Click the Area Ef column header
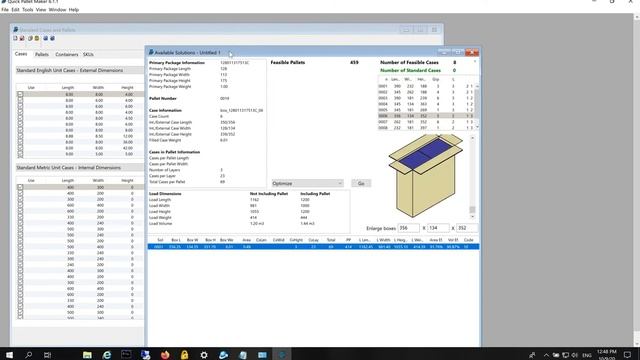Image resolution: width=640 pixels, height=360 pixels. click(436, 240)
